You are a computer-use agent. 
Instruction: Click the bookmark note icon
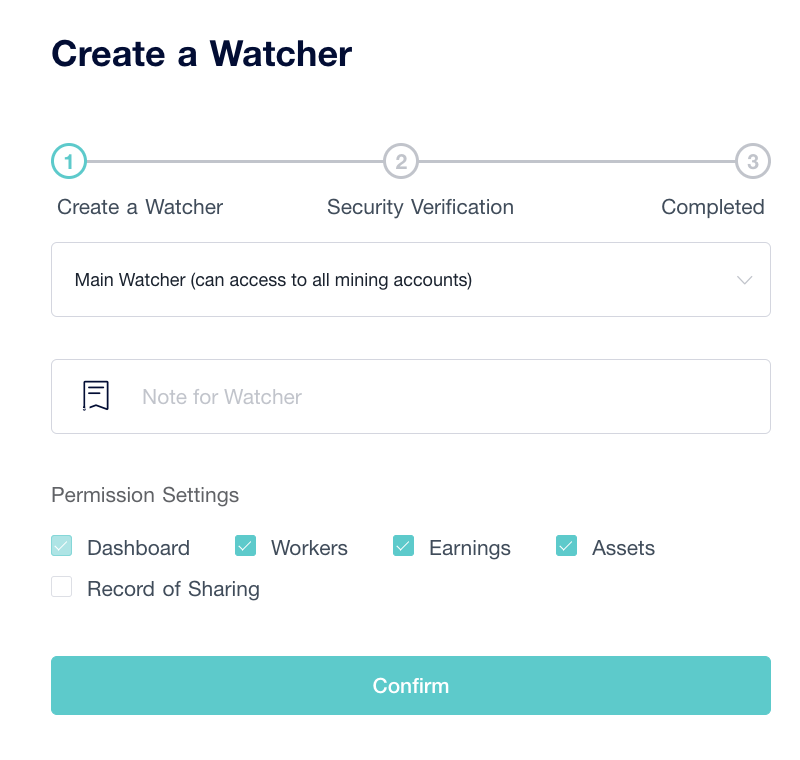[96, 396]
